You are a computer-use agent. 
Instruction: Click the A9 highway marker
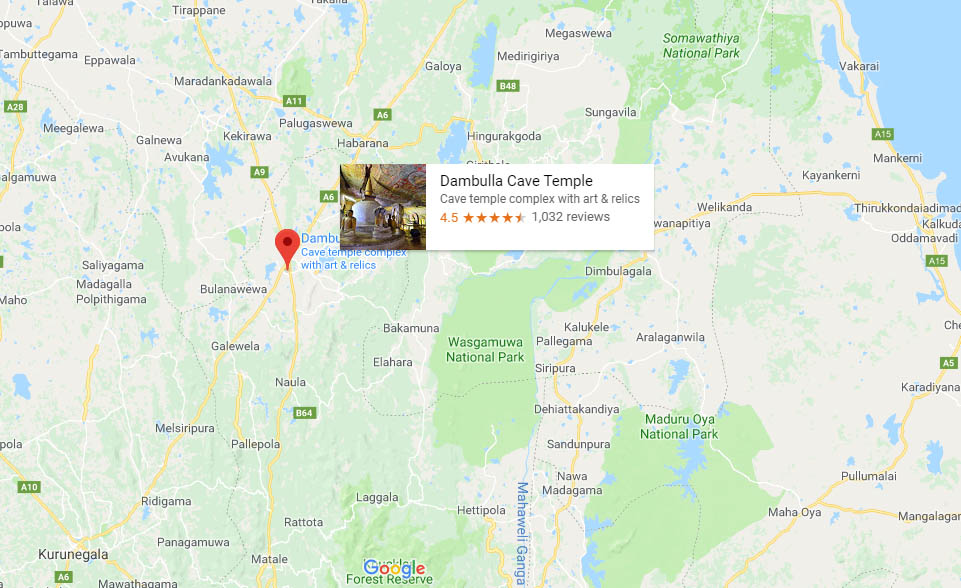[260, 172]
